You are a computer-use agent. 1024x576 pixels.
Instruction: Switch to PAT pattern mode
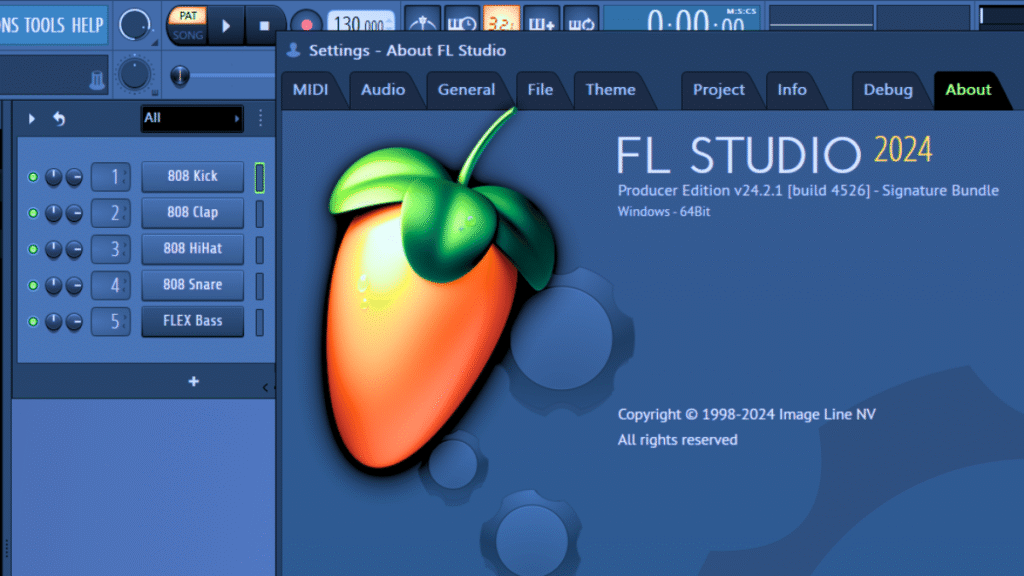(188, 16)
